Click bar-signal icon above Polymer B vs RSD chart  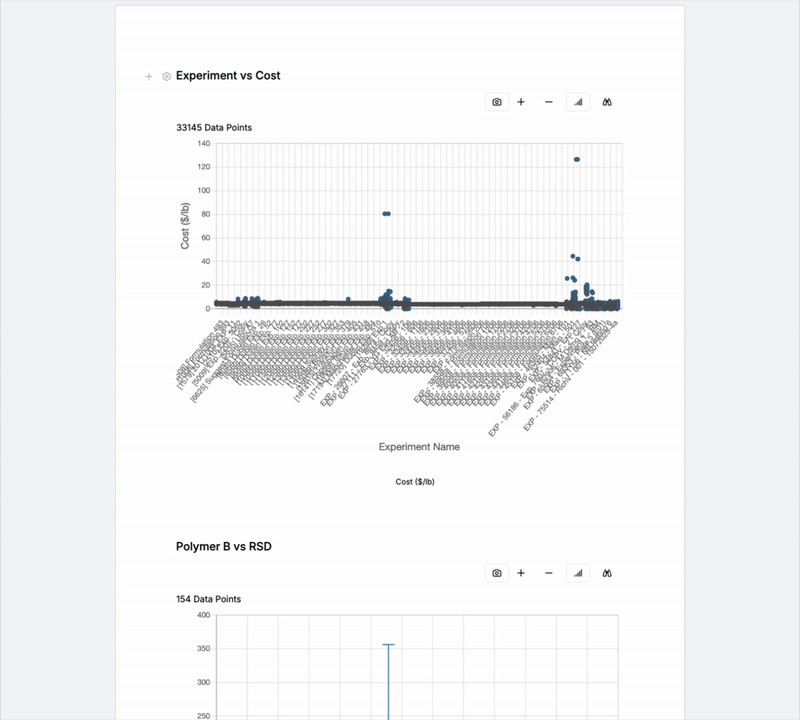[578, 573]
